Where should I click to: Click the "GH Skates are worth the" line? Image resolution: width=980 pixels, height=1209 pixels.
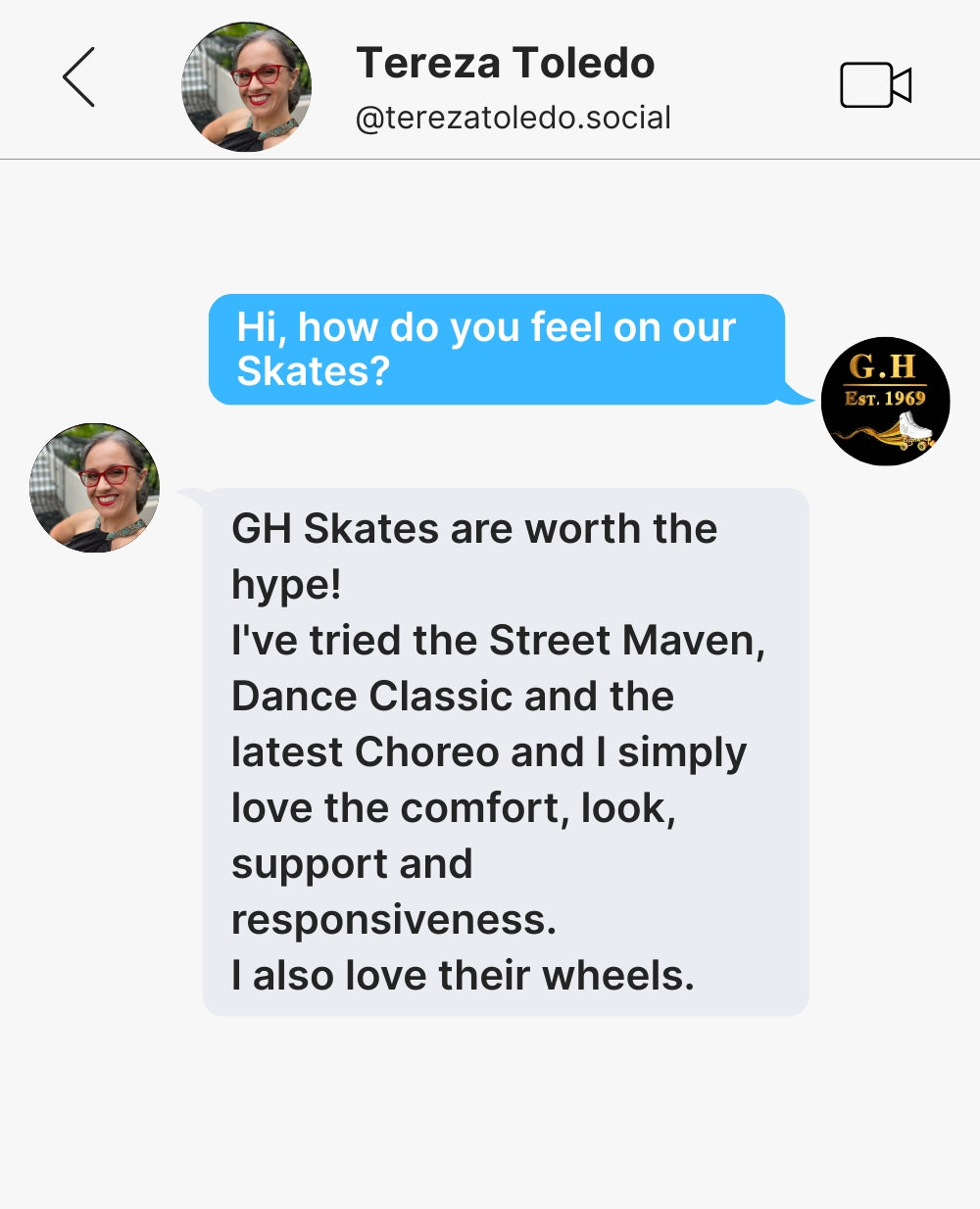coord(474,528)
